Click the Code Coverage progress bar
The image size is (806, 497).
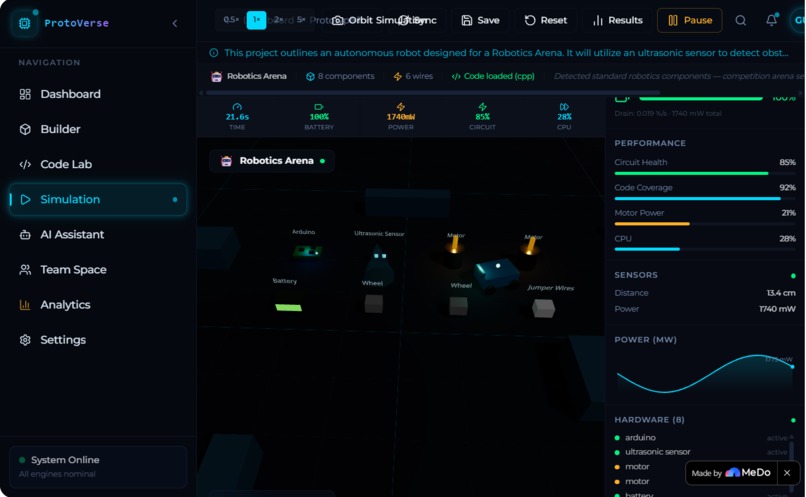[x=705, y=198]
